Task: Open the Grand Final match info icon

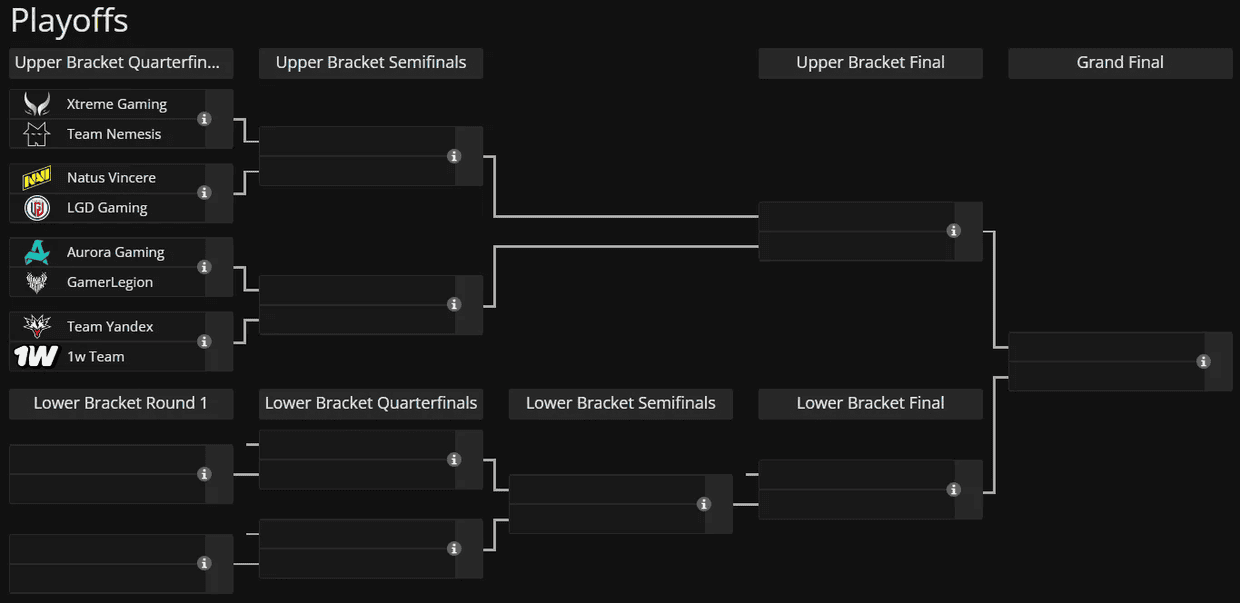Action: point(1204,362)
